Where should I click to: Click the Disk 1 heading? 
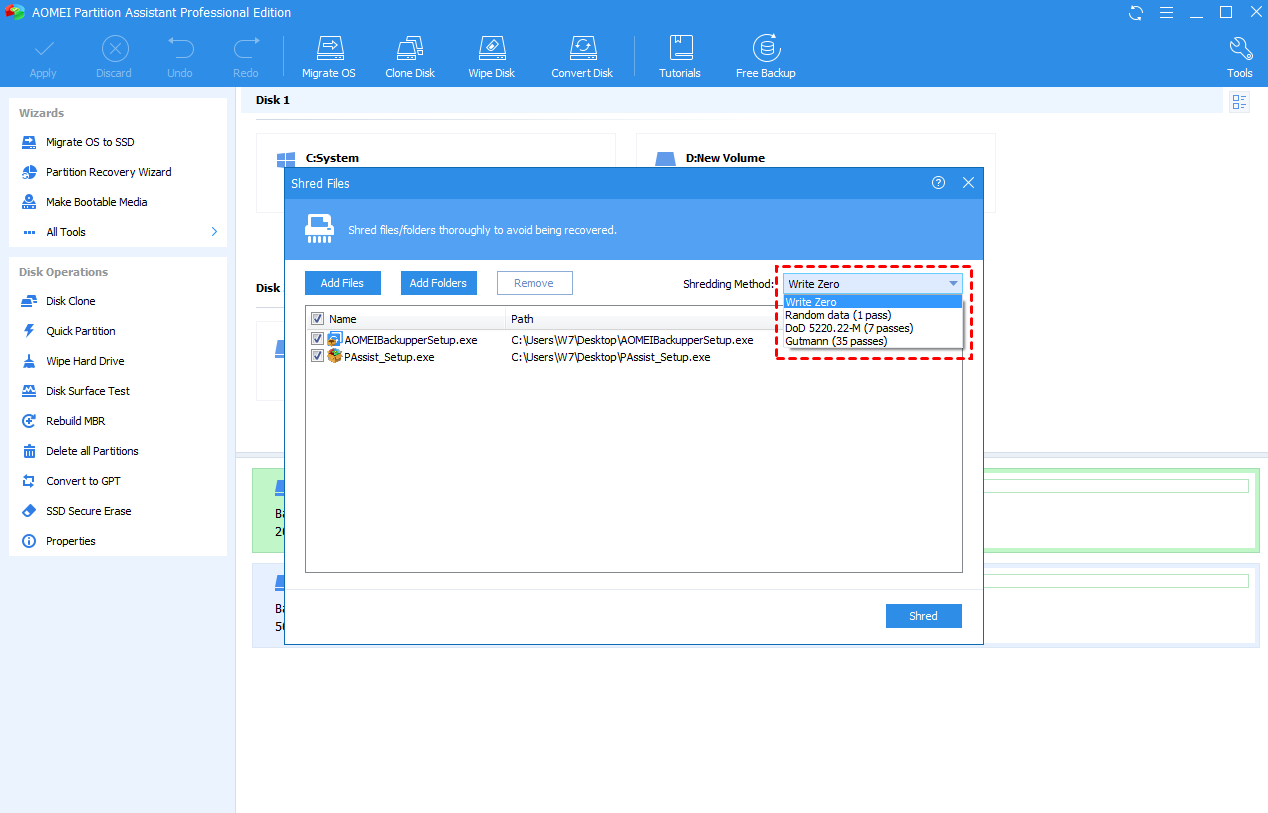pos(273,100)
